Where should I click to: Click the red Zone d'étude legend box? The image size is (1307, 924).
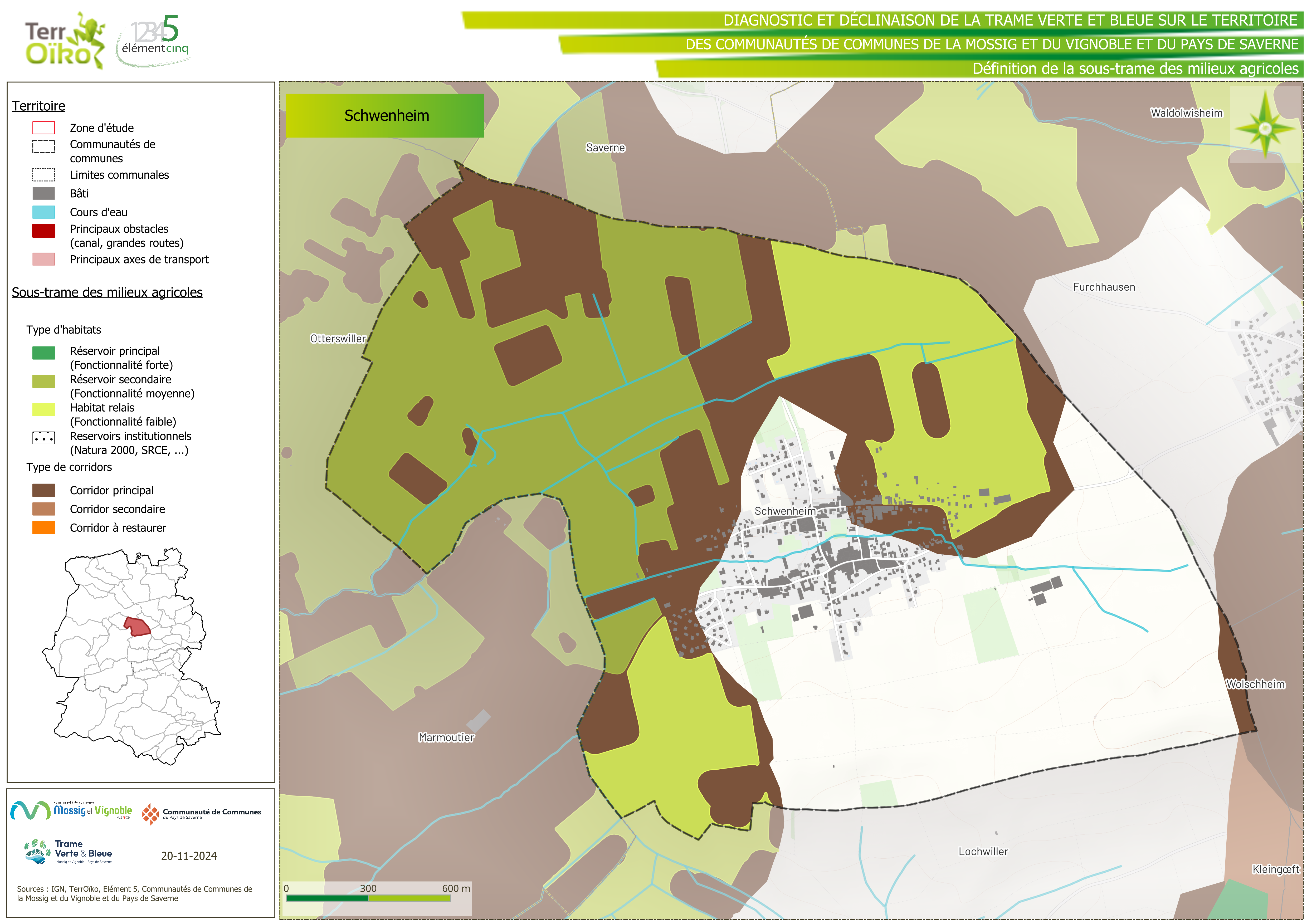44,128
